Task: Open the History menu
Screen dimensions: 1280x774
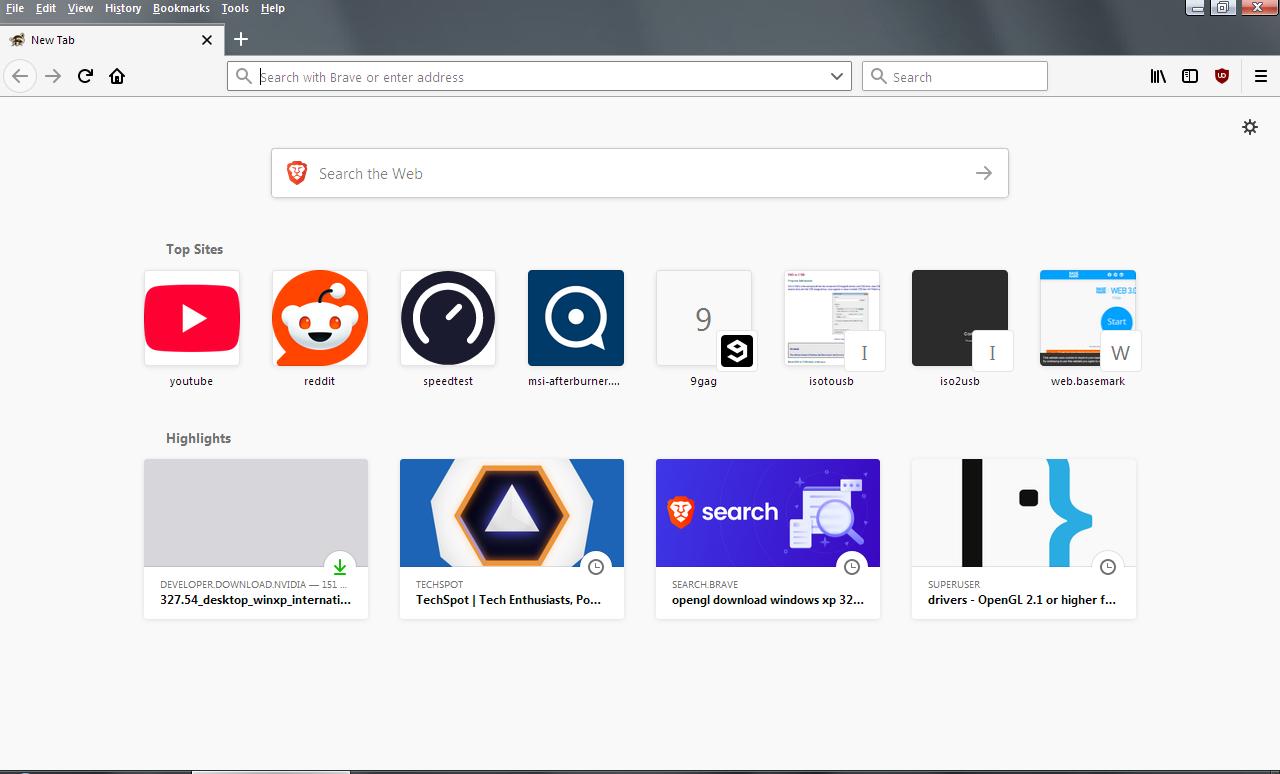Action: tap(123, 8)
